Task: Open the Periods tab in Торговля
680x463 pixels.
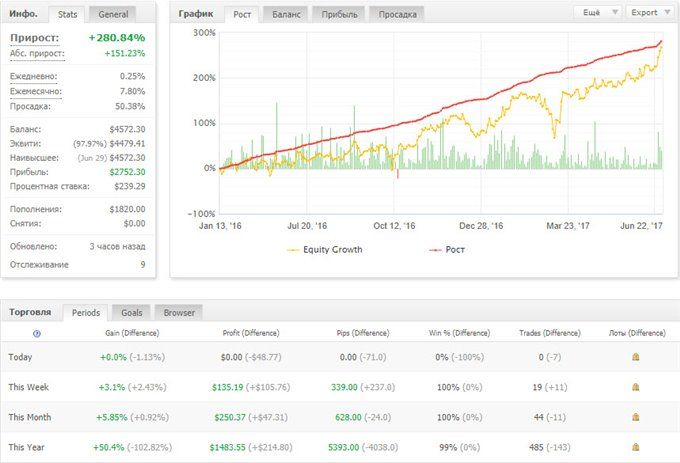Action: pos(86,313)
